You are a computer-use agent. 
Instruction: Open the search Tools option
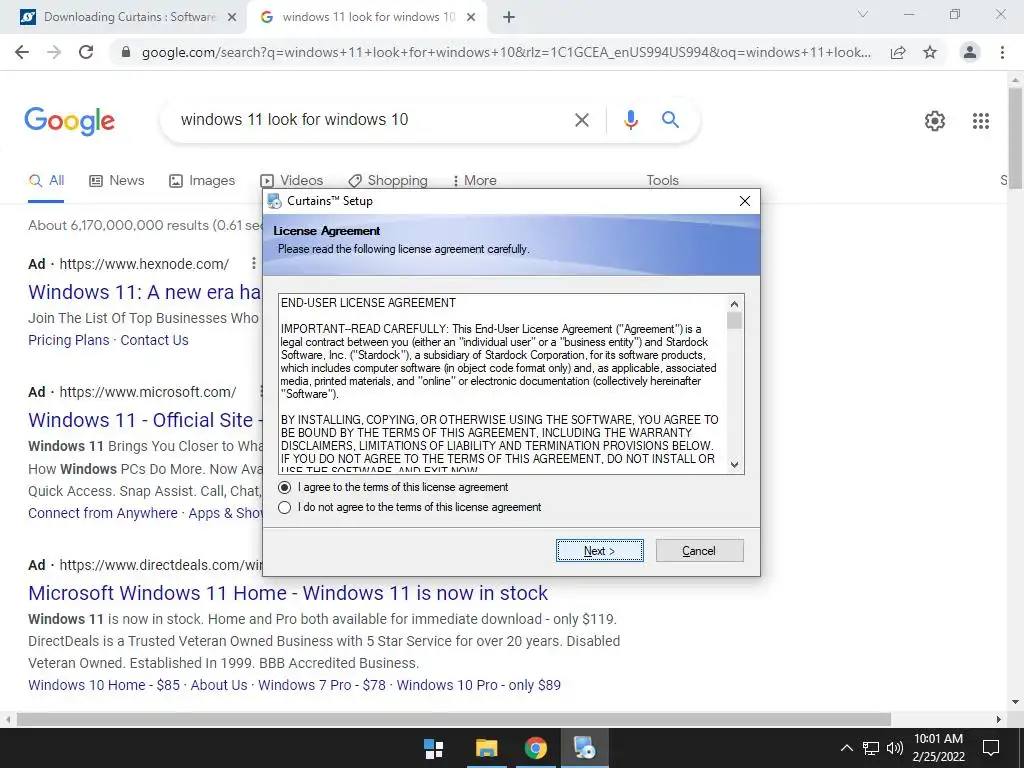pos(662,181)
